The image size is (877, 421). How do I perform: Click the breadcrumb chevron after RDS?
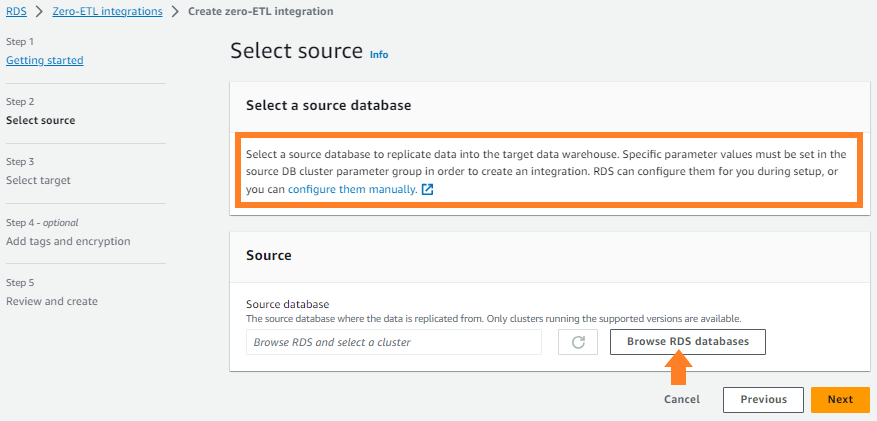click(39, 11)
